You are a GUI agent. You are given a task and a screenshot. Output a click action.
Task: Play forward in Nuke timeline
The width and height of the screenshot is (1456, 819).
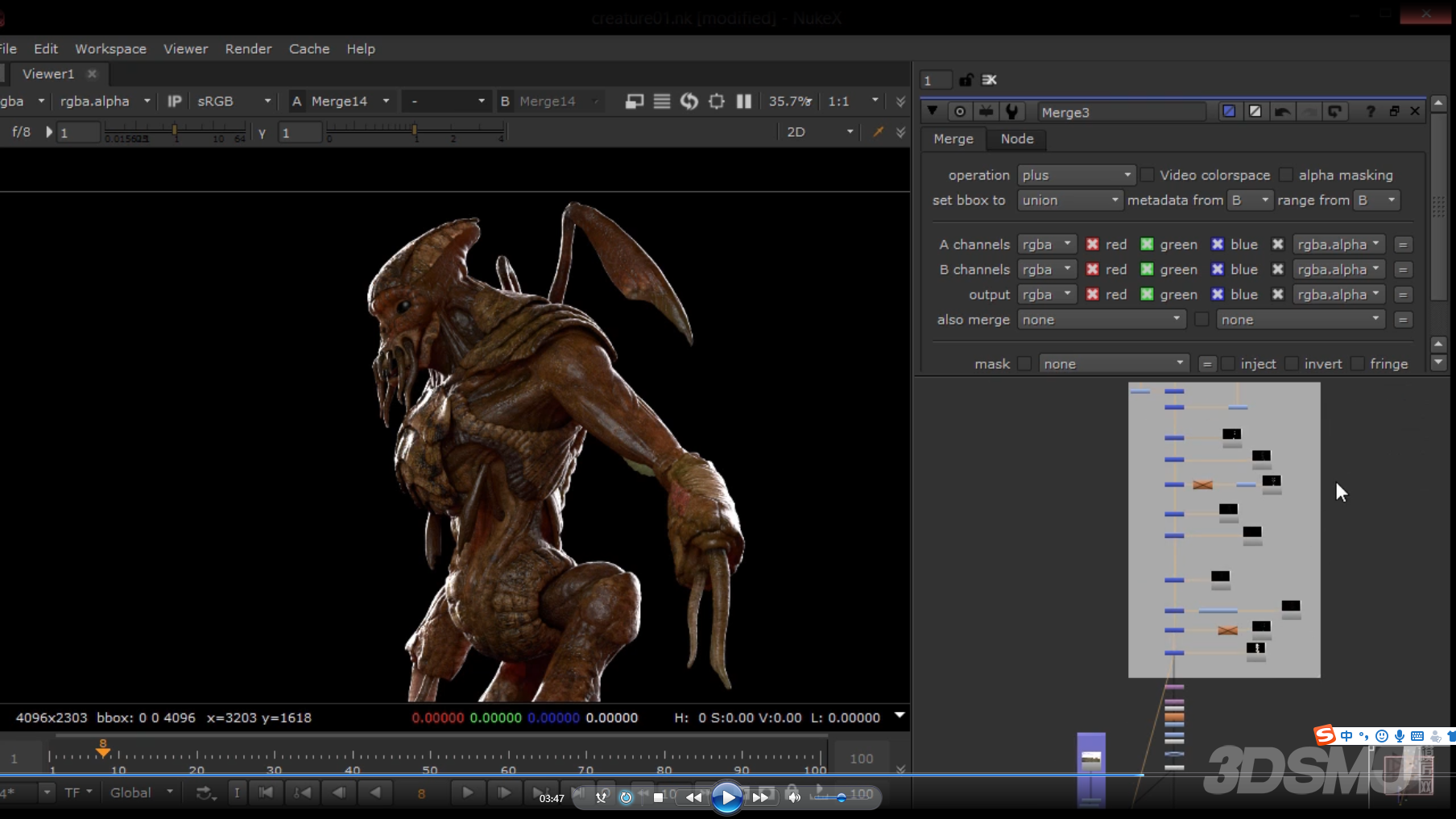point(467,793)
